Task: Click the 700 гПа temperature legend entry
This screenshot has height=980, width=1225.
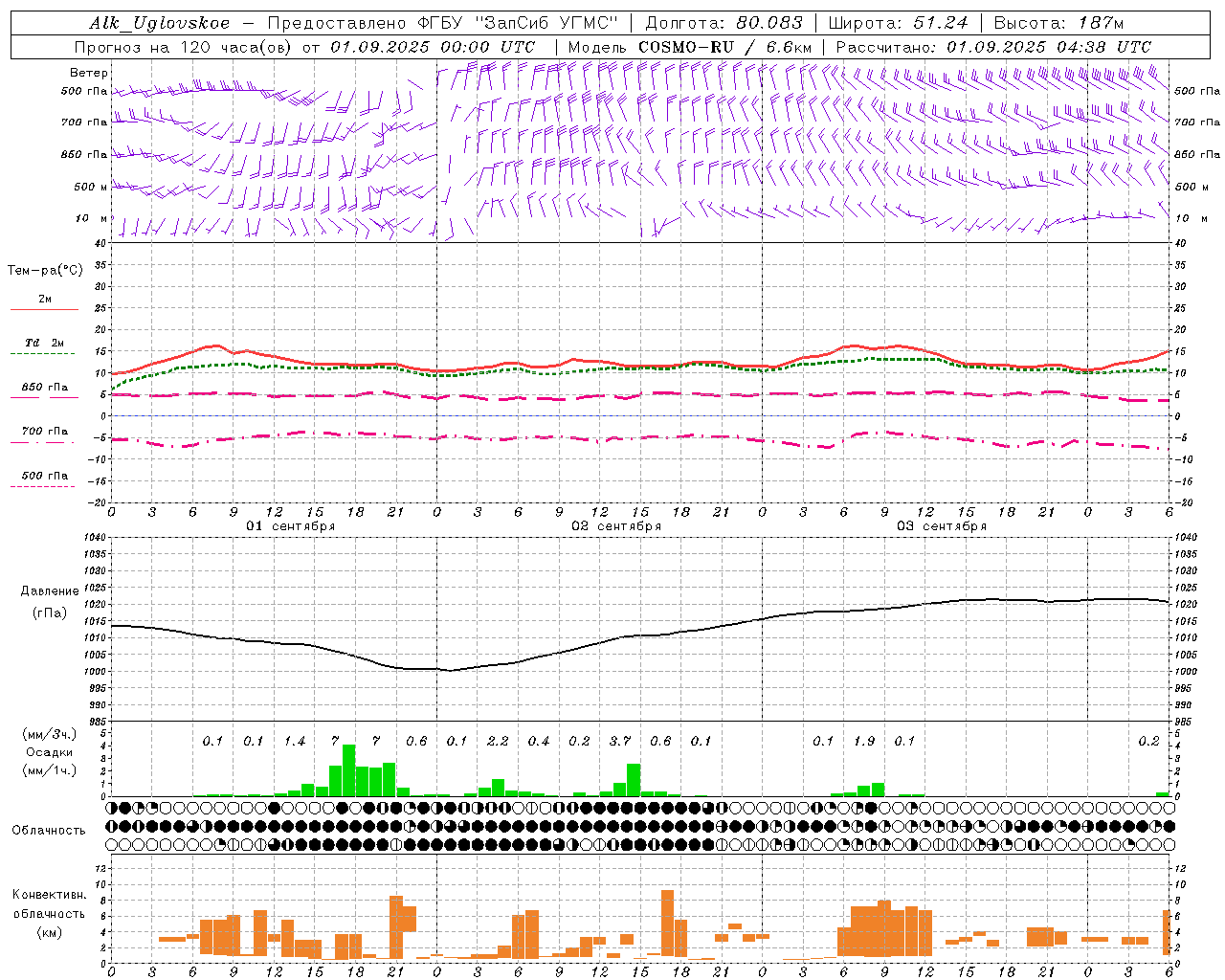Action: click(x=45, y=432)
